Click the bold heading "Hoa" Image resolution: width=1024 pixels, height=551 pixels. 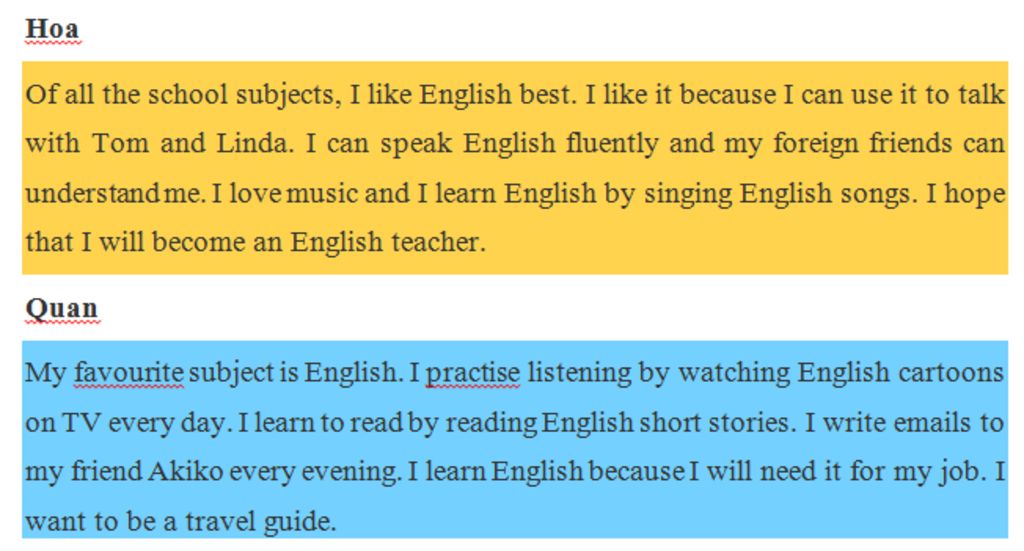52,29
